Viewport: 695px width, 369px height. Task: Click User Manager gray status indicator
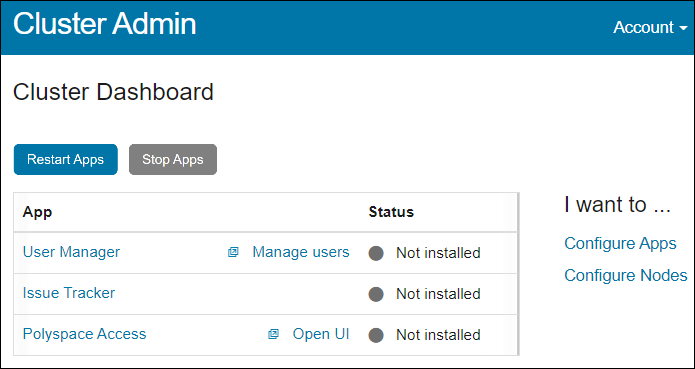coord(376,253)
